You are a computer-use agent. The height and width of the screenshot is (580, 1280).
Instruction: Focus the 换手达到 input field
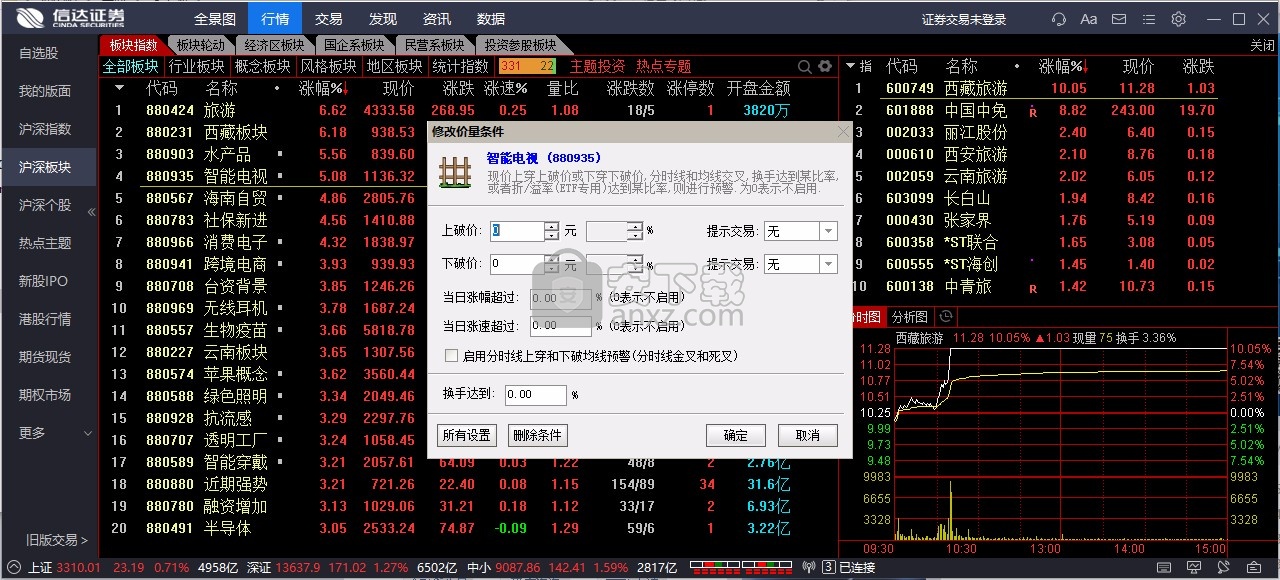coord(535,395)
